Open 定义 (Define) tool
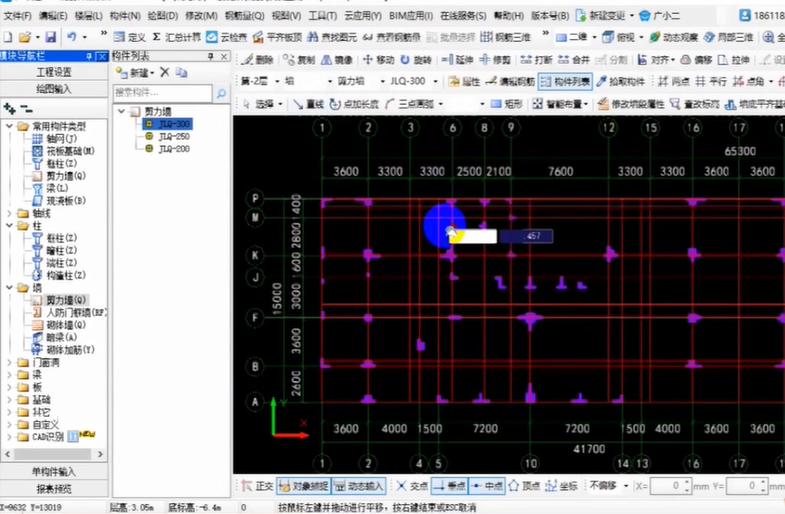The width and height of the screenshot is (785, 514). (x=130, y=37)
